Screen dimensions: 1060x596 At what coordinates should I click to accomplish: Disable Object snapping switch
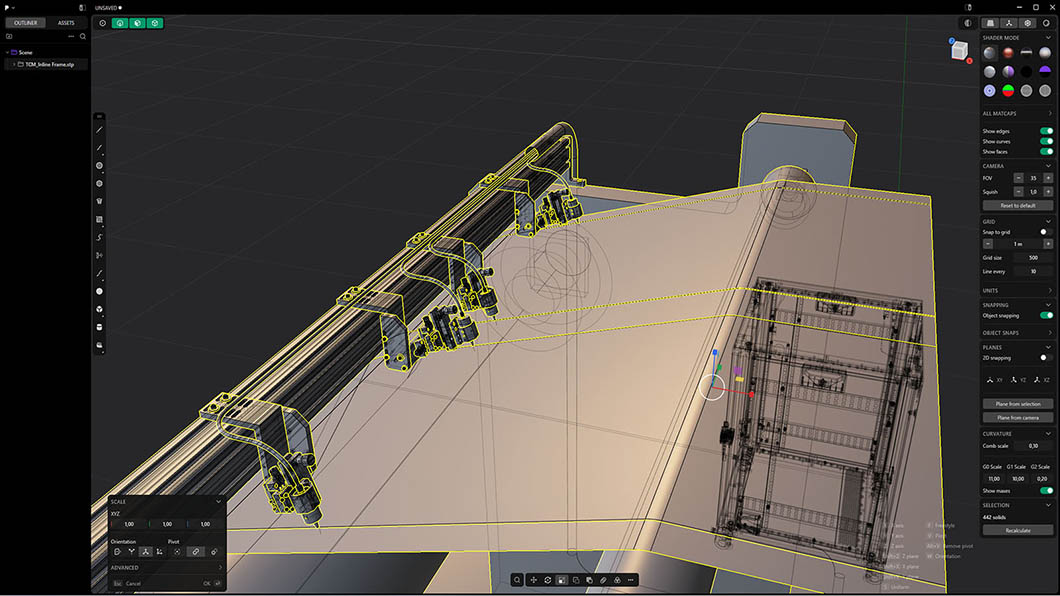pyautogui.click(x=1046, y=316)
